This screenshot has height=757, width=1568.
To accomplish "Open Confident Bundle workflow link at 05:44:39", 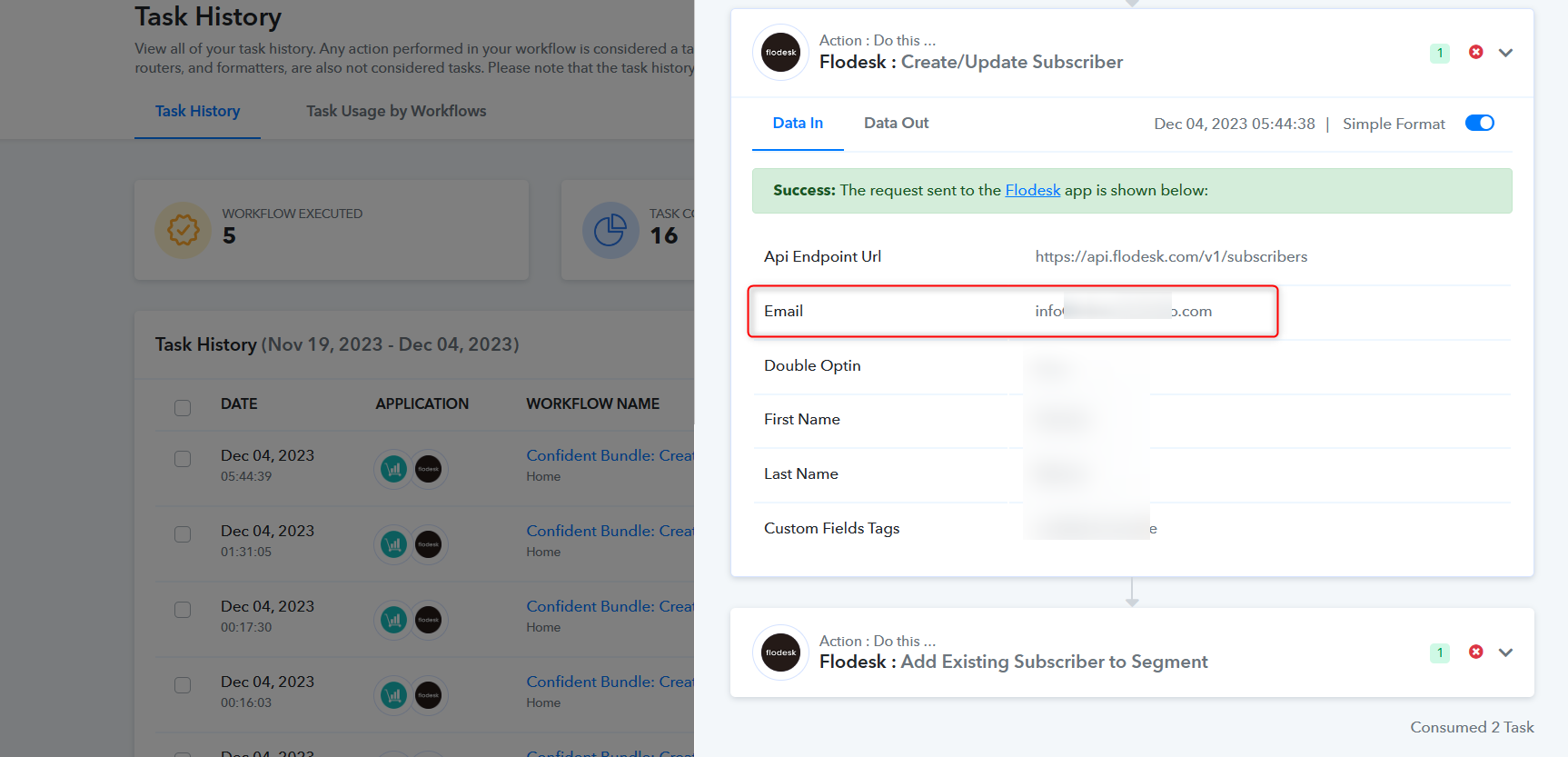I will click(x=610, y=455).
